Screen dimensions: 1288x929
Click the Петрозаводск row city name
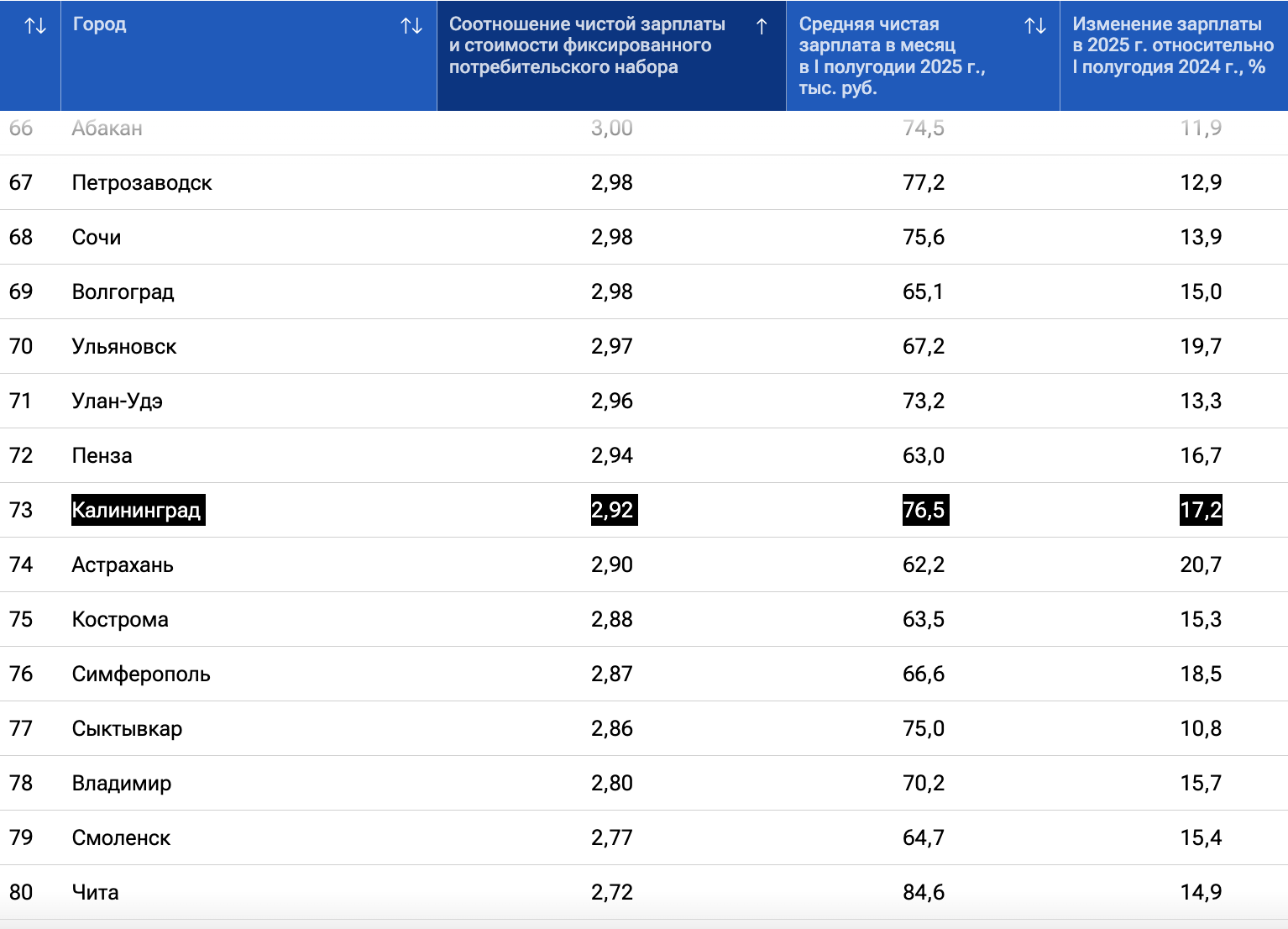coord(142,182)
